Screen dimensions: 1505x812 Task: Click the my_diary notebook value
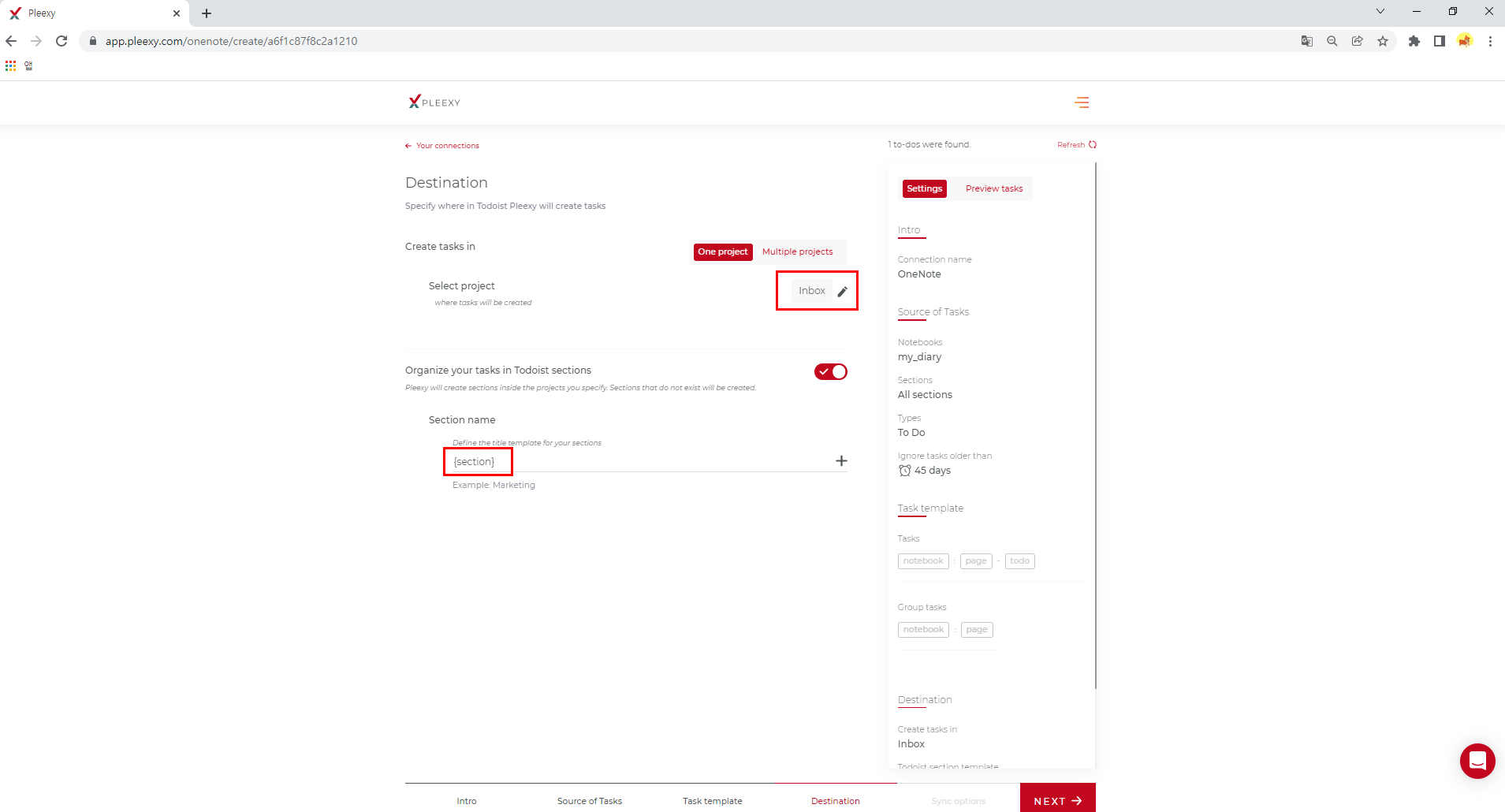[x=919, y=357]
